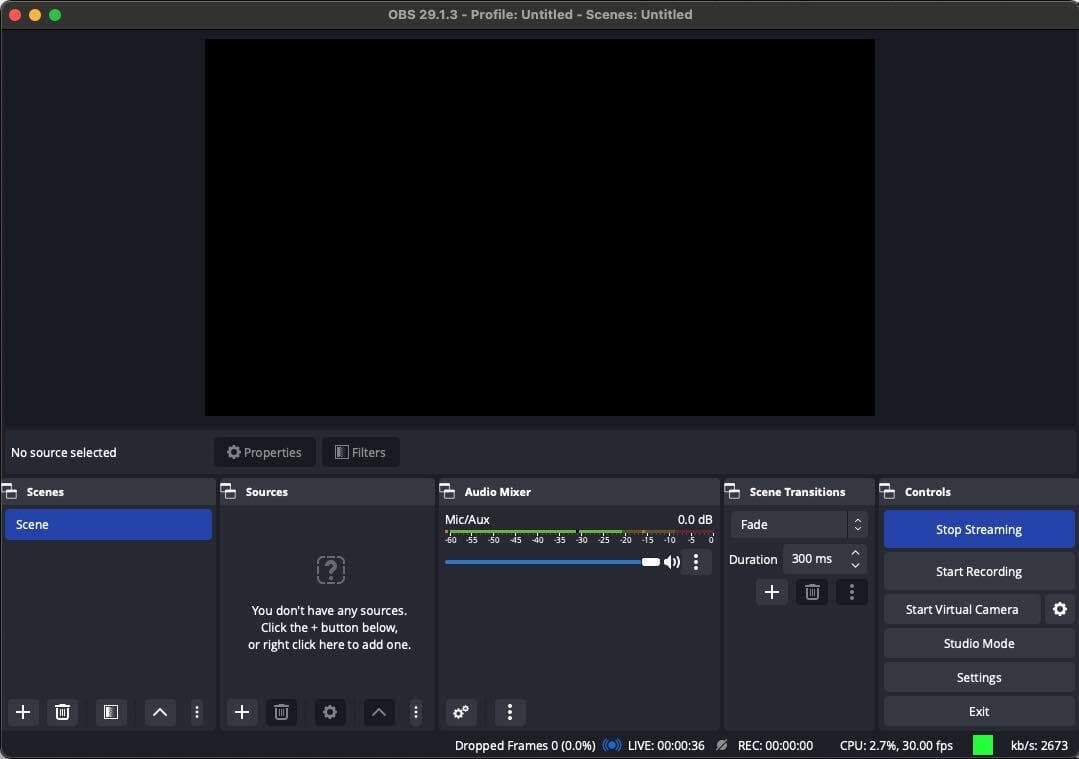Viewport: 1079px width, 759px height.
Task: Start Recording
Action: click(x=978, y=571)
